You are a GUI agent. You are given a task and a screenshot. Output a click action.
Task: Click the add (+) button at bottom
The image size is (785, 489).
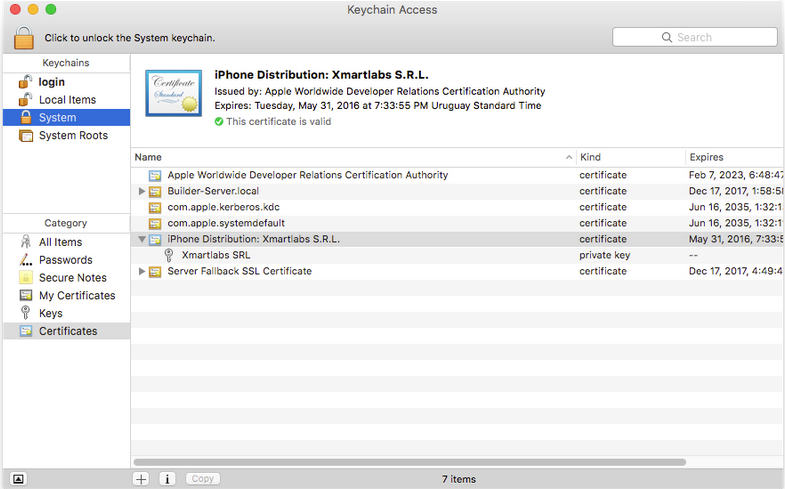point(141,479)
